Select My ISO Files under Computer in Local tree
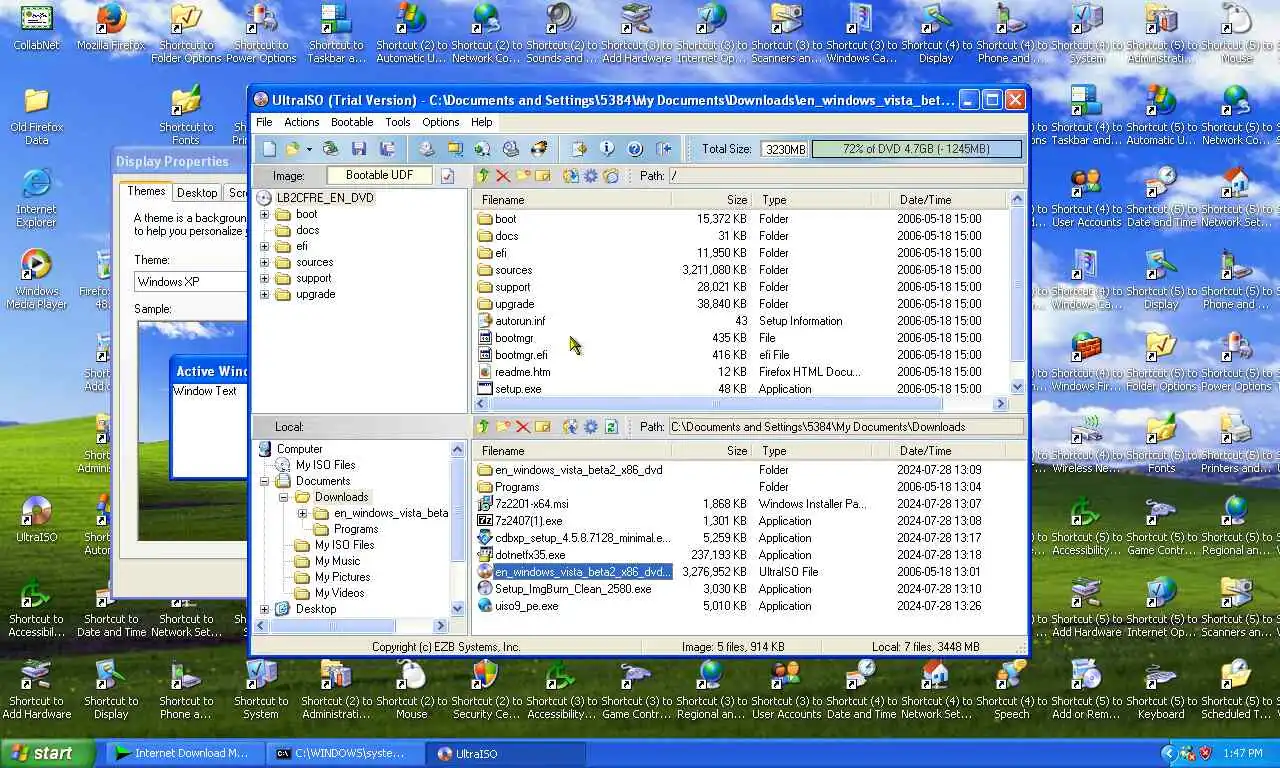The height and width of the screenshot is (768, 1280). tap(325, 465)
